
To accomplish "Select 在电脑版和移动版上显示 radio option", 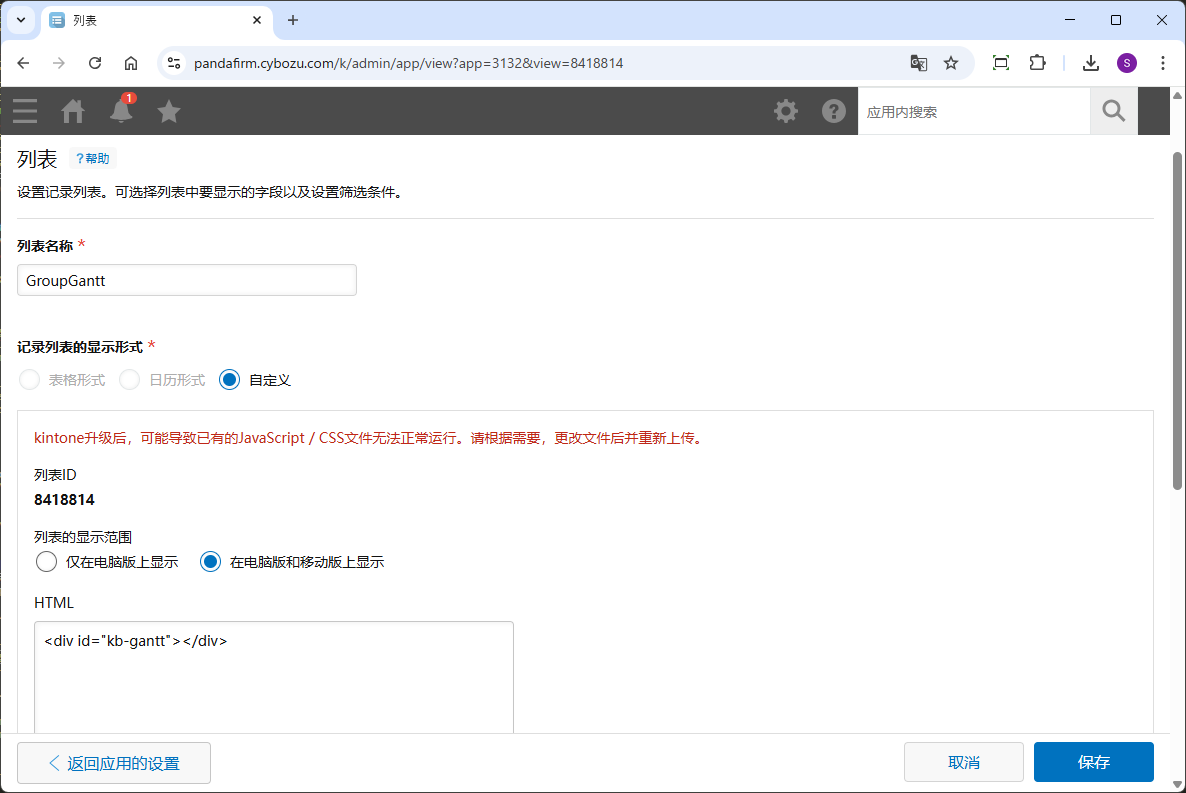I will 210,562.
